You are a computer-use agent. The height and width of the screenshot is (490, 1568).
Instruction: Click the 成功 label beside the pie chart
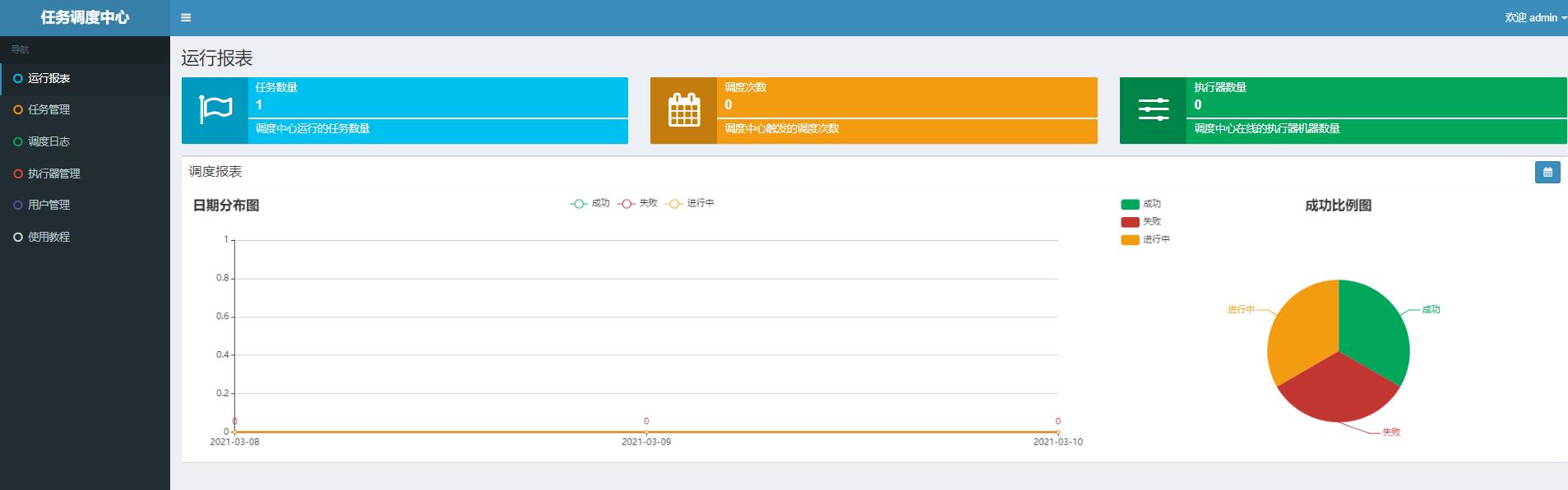[x=1432, y=310]
